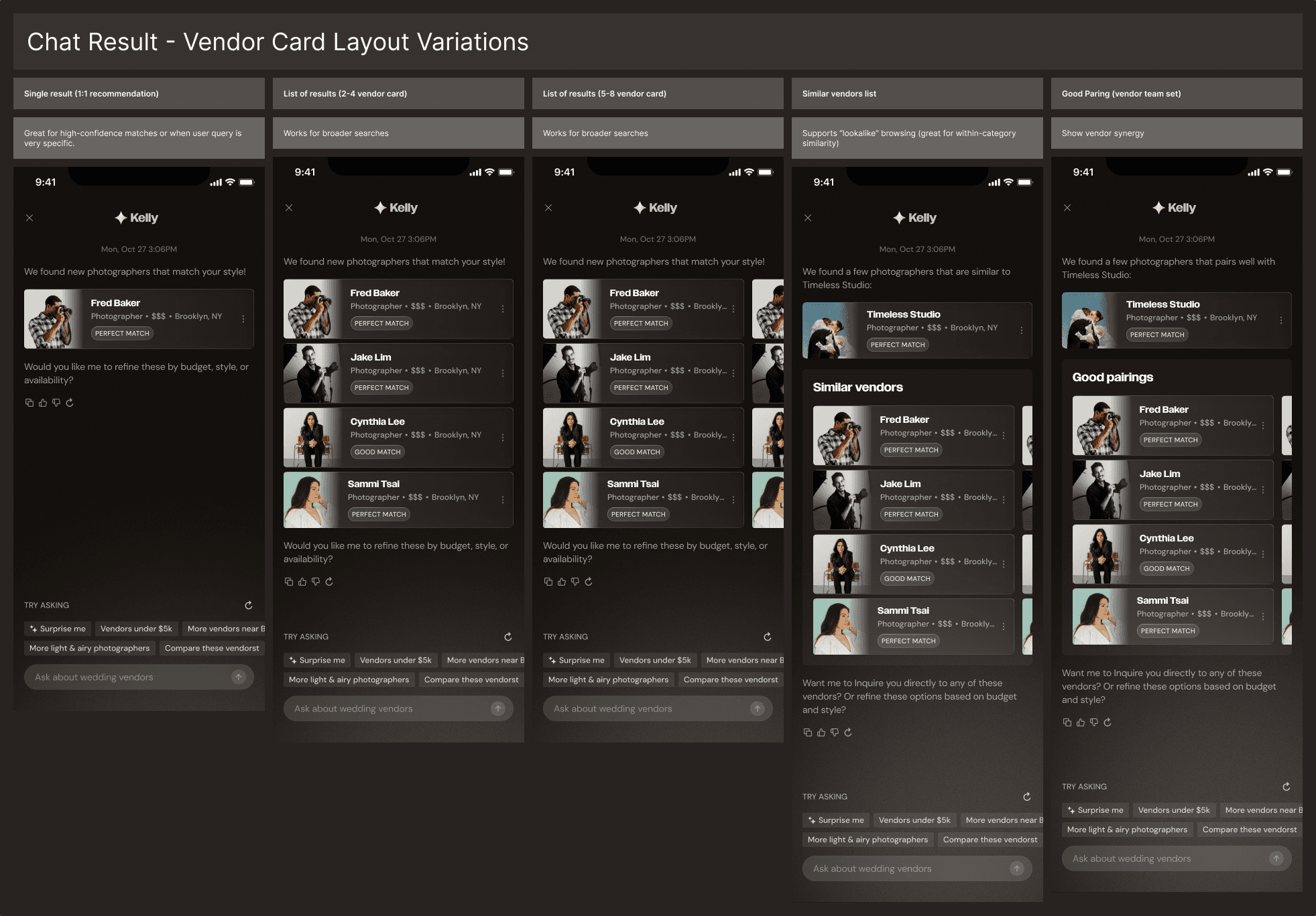
Task: Open kebab menu on Fred Baker single result card
Action: [x=243, y=319]
